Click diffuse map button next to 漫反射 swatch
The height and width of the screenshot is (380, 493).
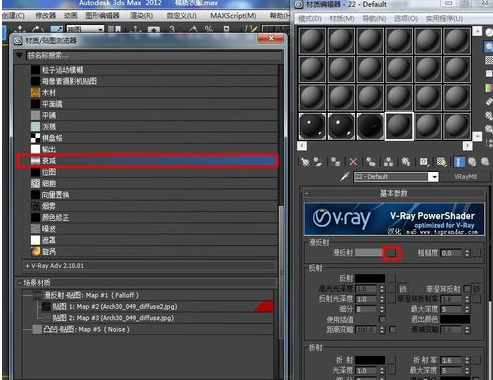pyautogui.click(x=392, y=253)
